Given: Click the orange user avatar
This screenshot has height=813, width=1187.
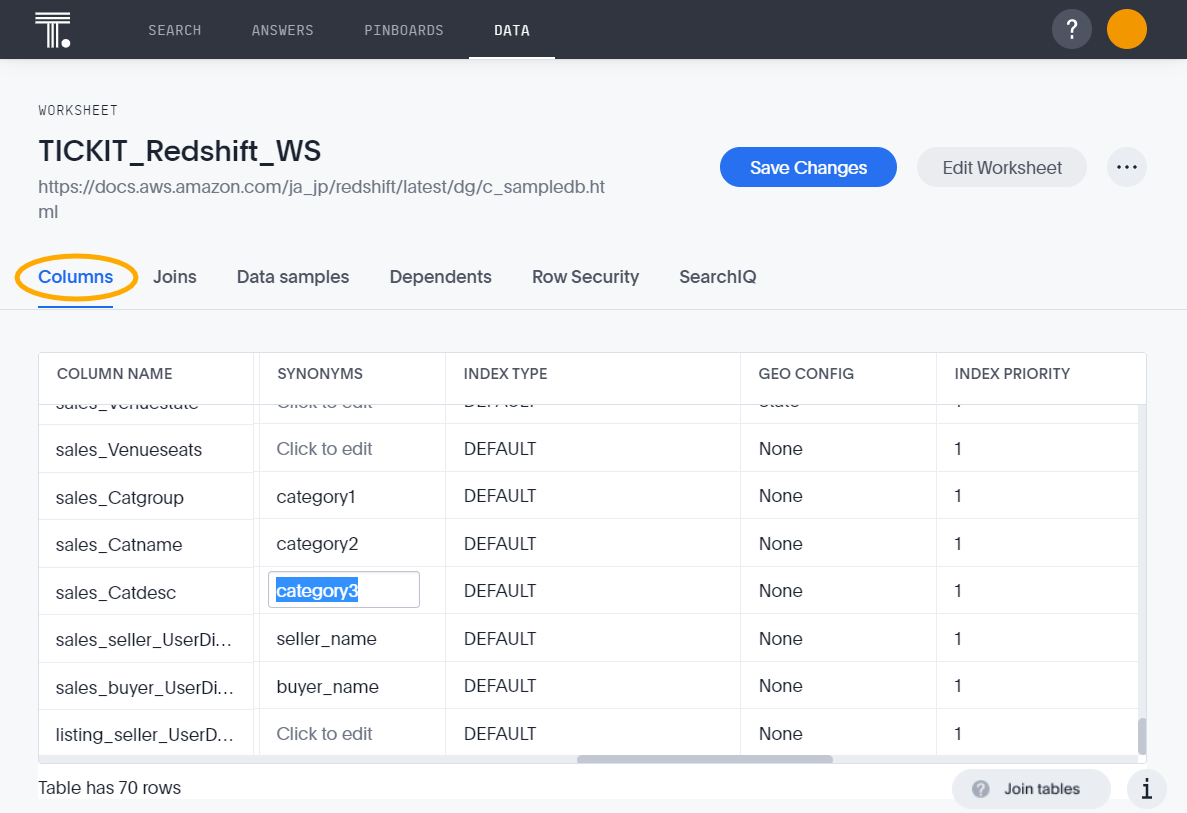Looking at the screenshot, I should (x=1127, y=29).
